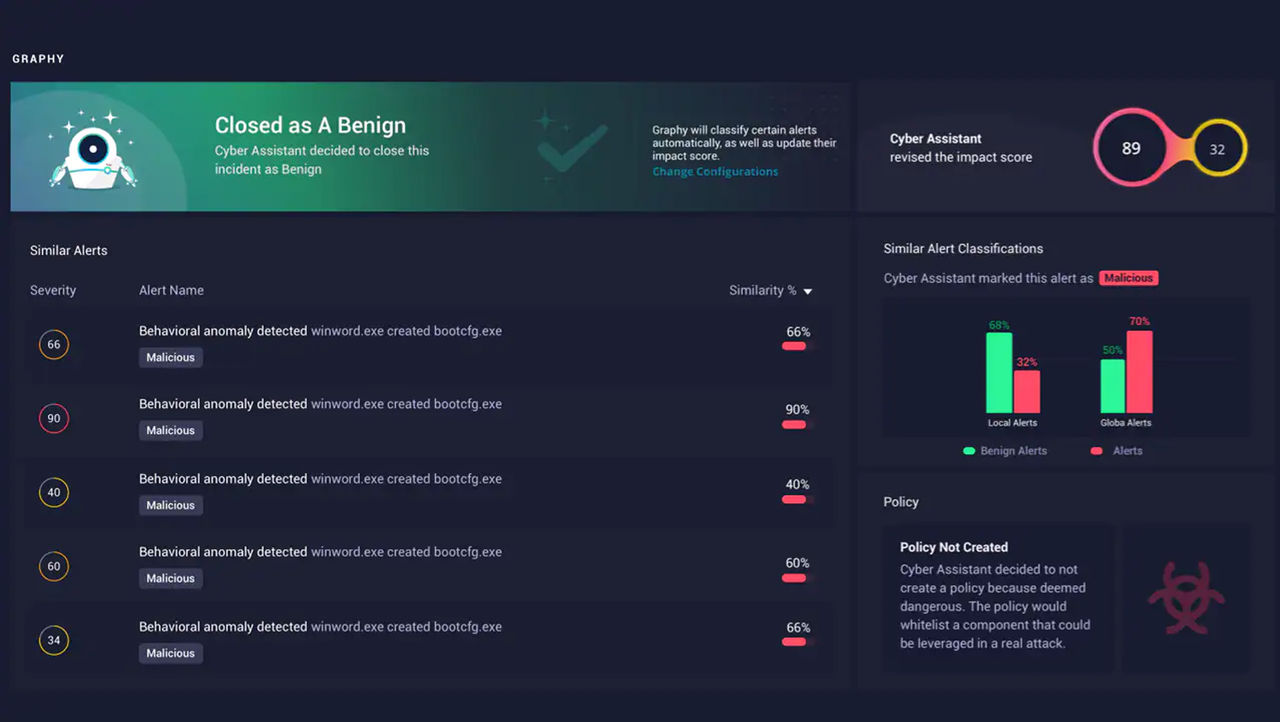The width and height of the screenshot is (1280, 722).
Task: Click the Similar Alert Classifications title
Action: [963, 248]
